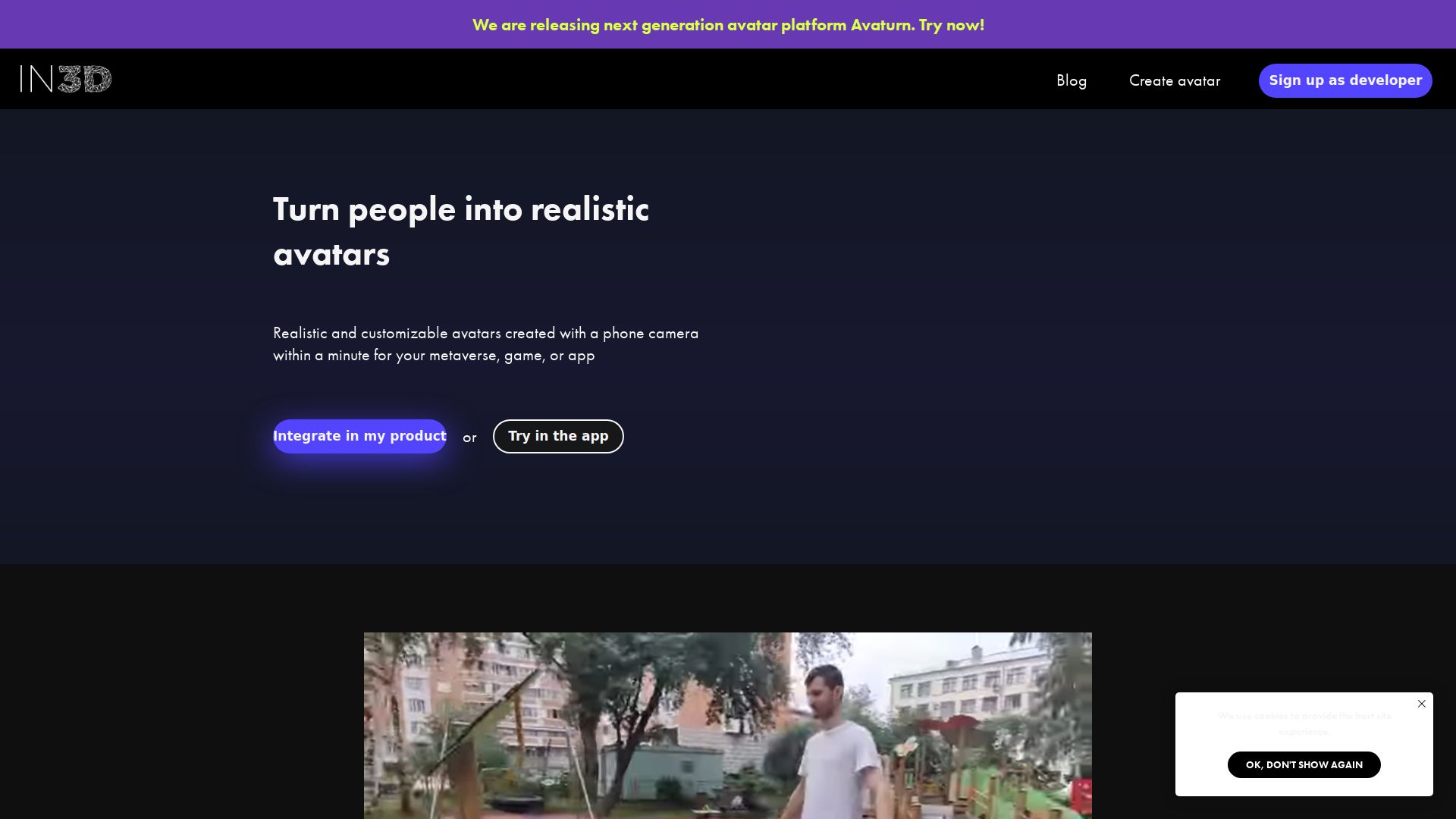Select Integrate in my product
The width and height of the screenshot is (1456, 819).
point(359,436)
